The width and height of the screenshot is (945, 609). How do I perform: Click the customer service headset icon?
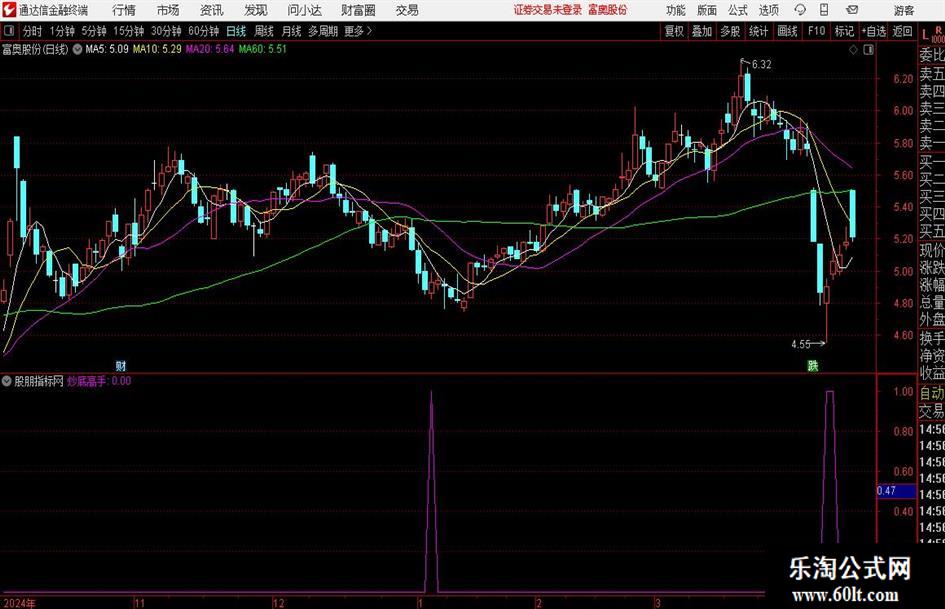point(800,10)
